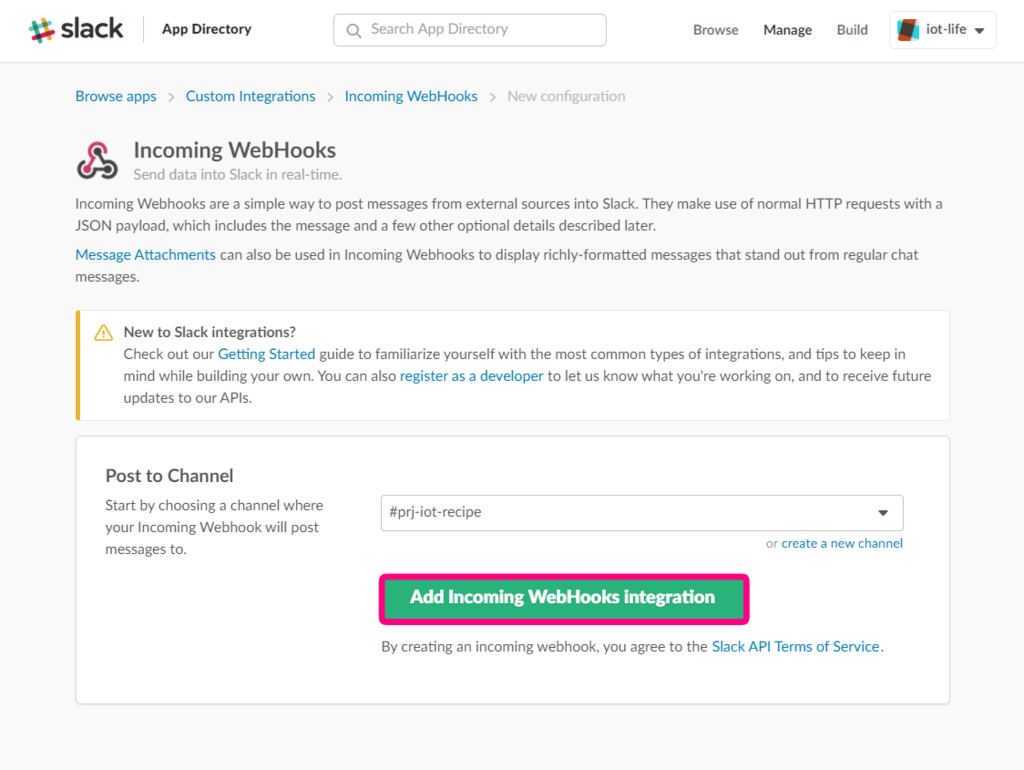Click the channel selector dropdown arrow

tap(883, 513)
